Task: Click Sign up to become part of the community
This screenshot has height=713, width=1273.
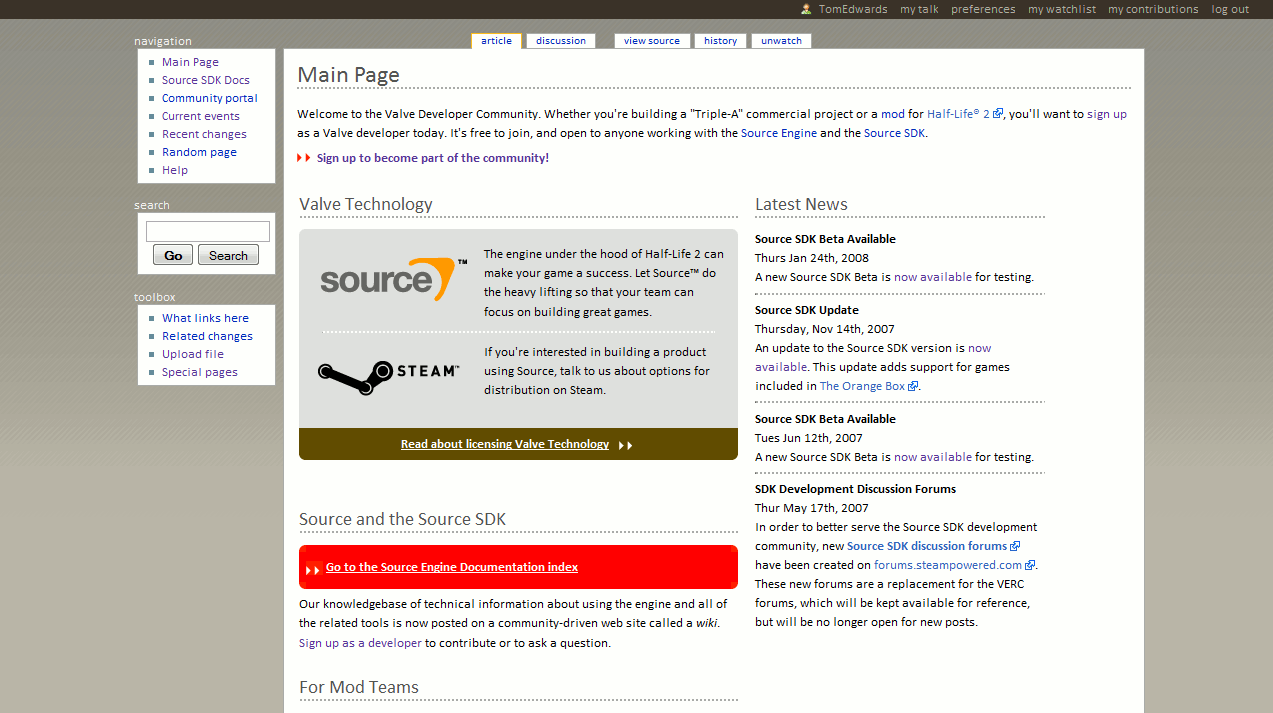Action: pos(433,158)
